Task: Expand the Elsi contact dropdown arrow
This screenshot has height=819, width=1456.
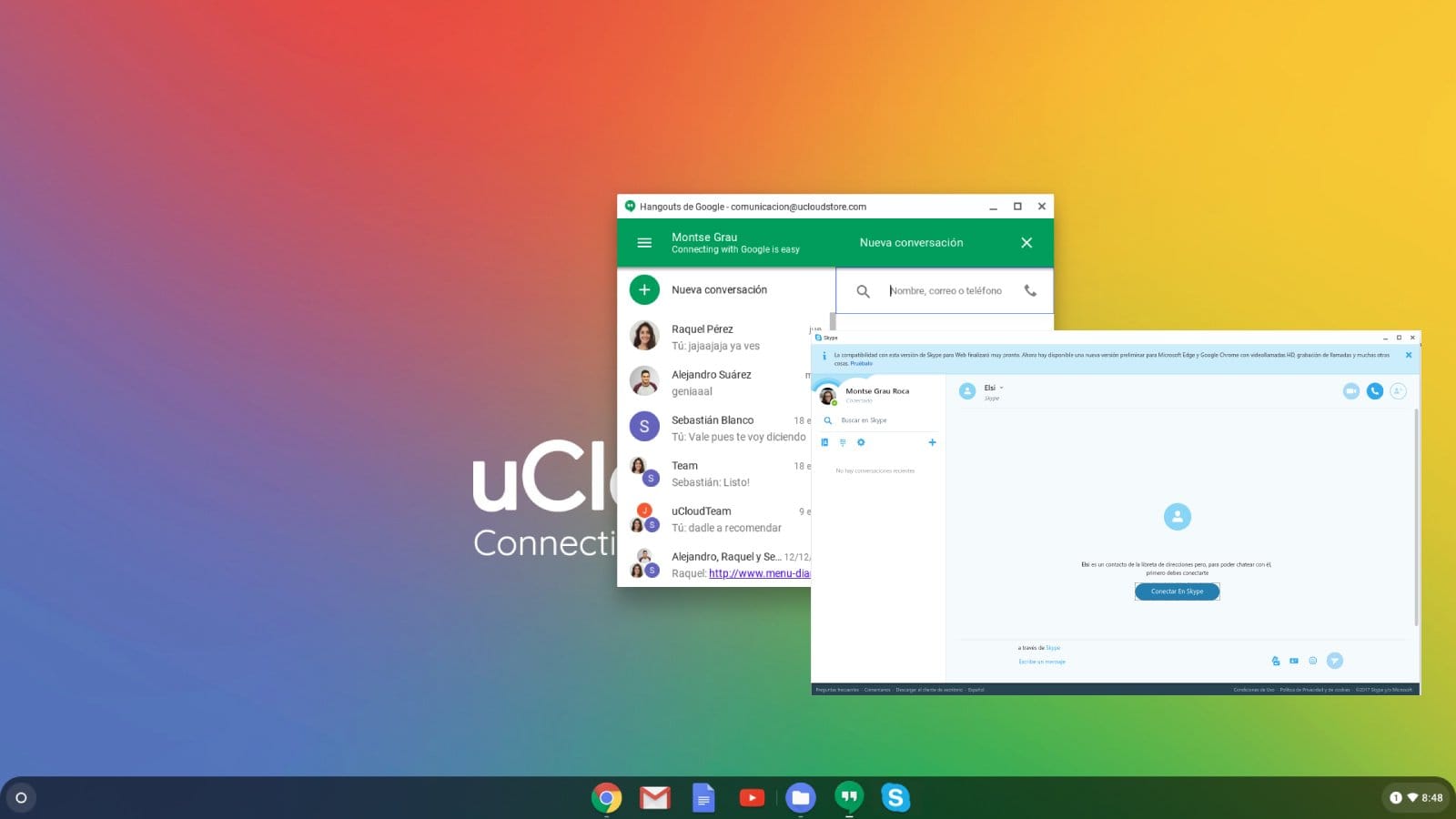Action: [1001, 388]
